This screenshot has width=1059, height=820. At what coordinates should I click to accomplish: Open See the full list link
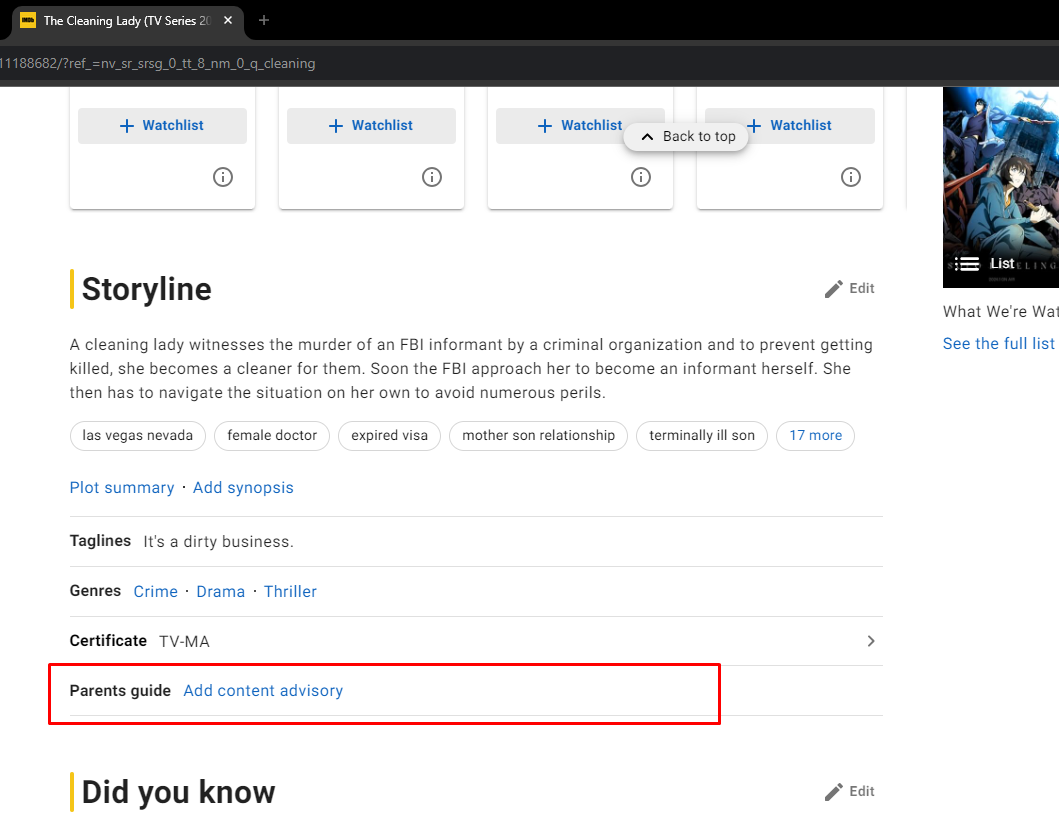pos(999,344)
